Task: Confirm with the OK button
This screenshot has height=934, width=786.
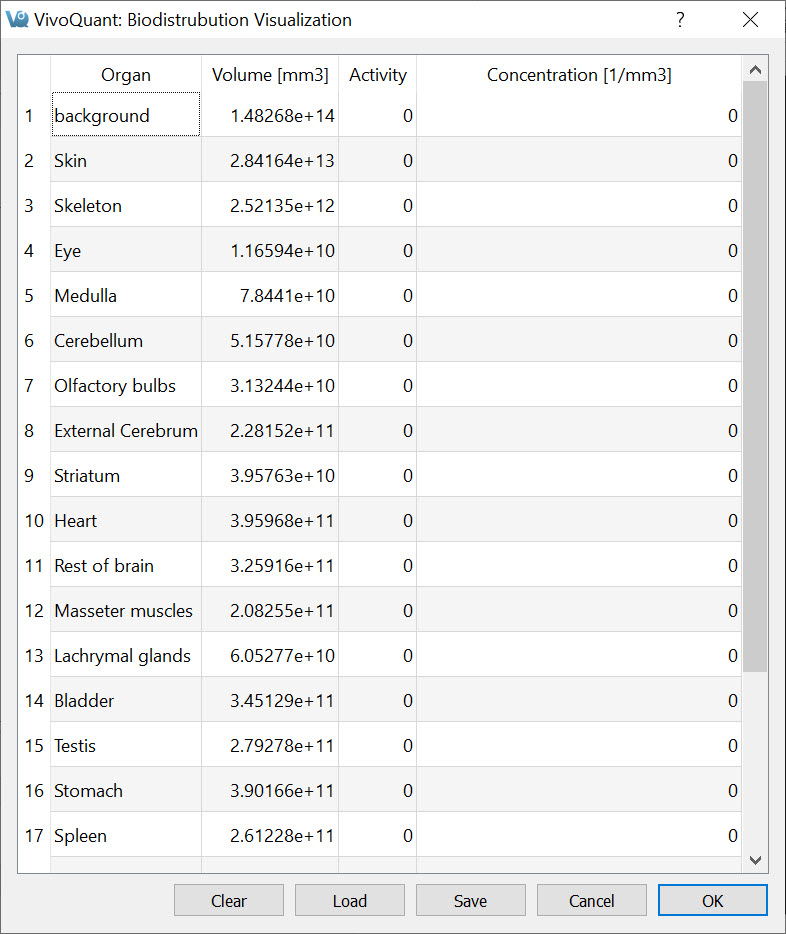Action: pyautogui.click(x=712, y=901)
